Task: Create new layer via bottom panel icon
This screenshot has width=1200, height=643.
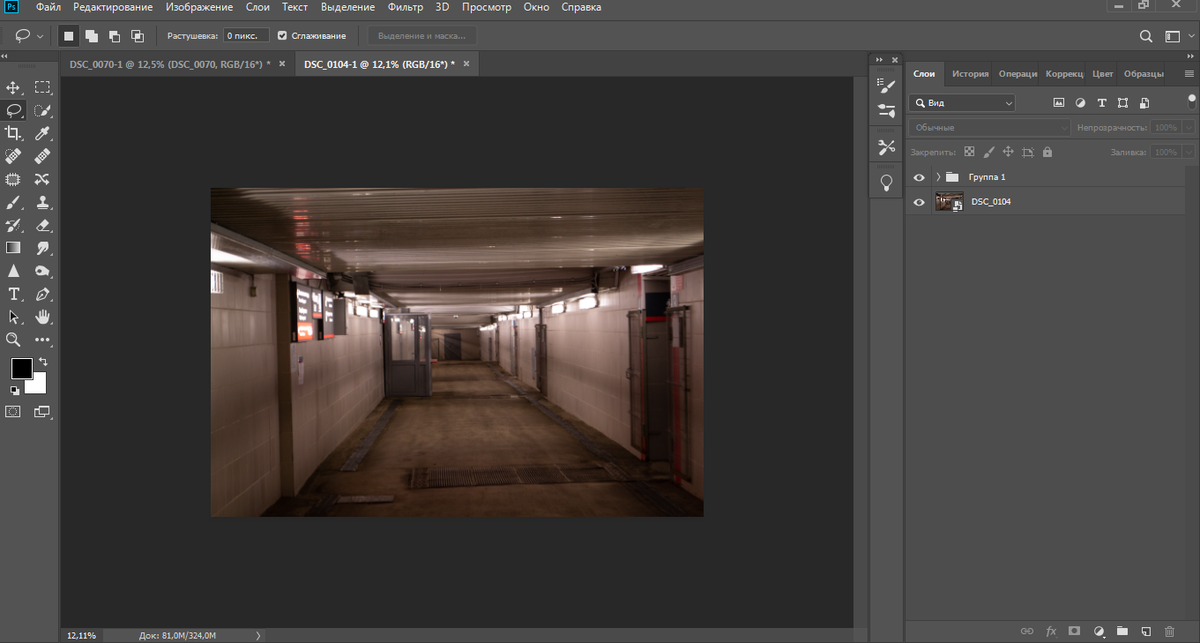Action: coord(1145,631)
